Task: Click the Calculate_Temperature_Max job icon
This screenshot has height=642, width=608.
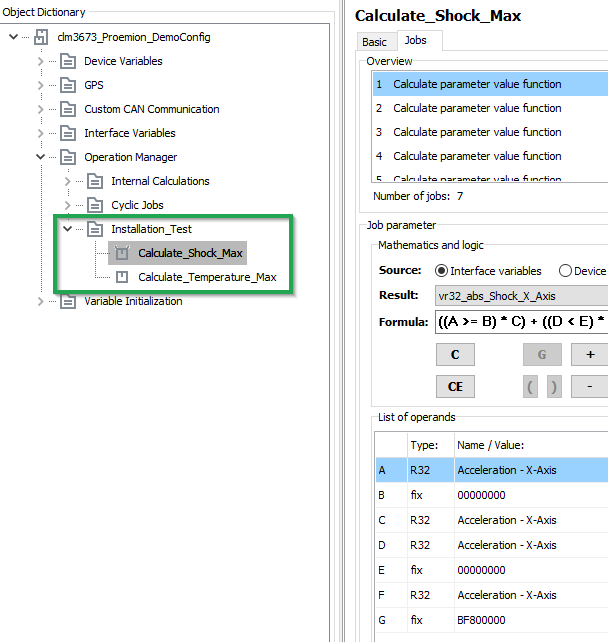Action: (x=122, y=277)
